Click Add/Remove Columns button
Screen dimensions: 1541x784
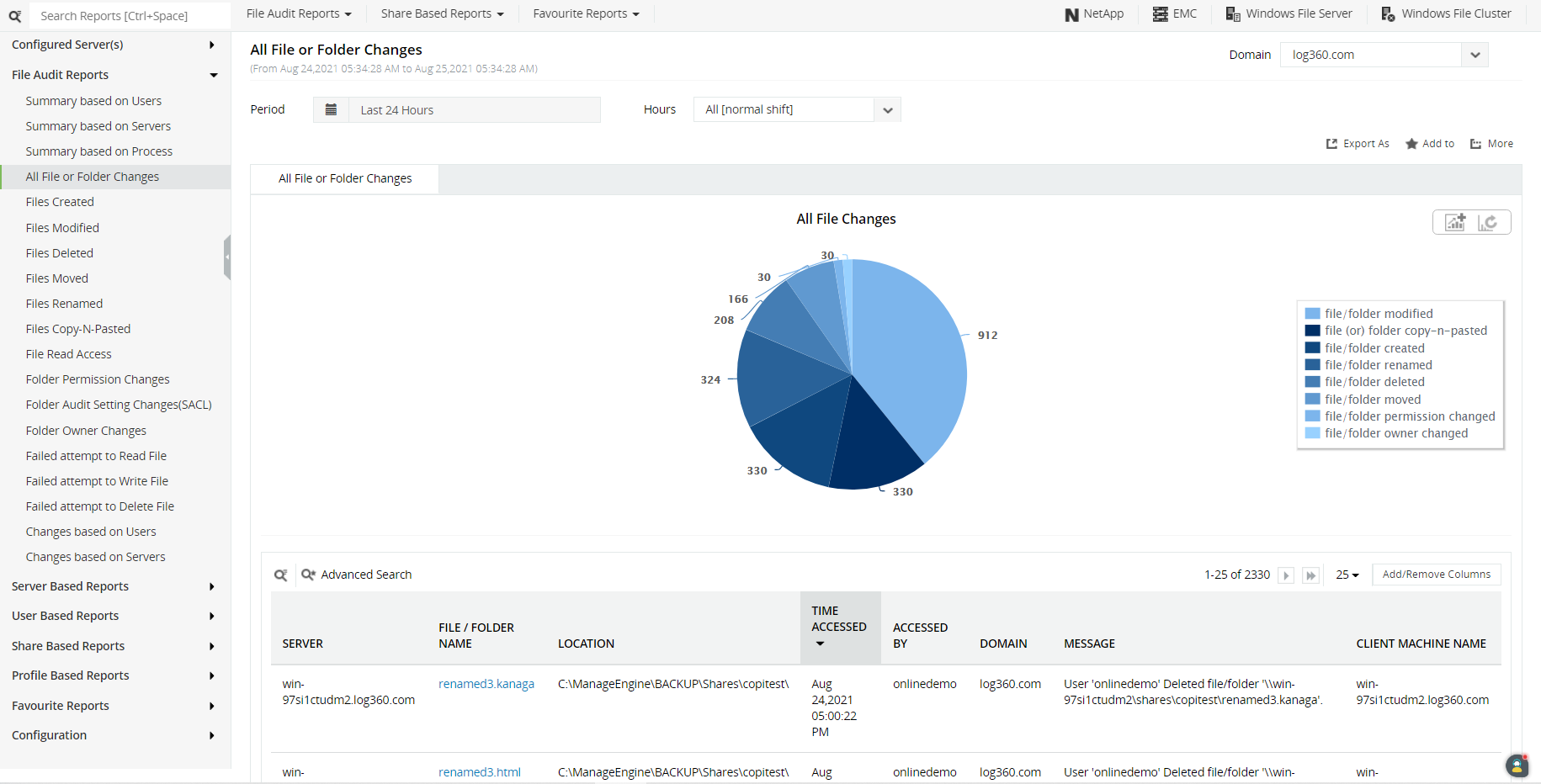(1436, 575)
